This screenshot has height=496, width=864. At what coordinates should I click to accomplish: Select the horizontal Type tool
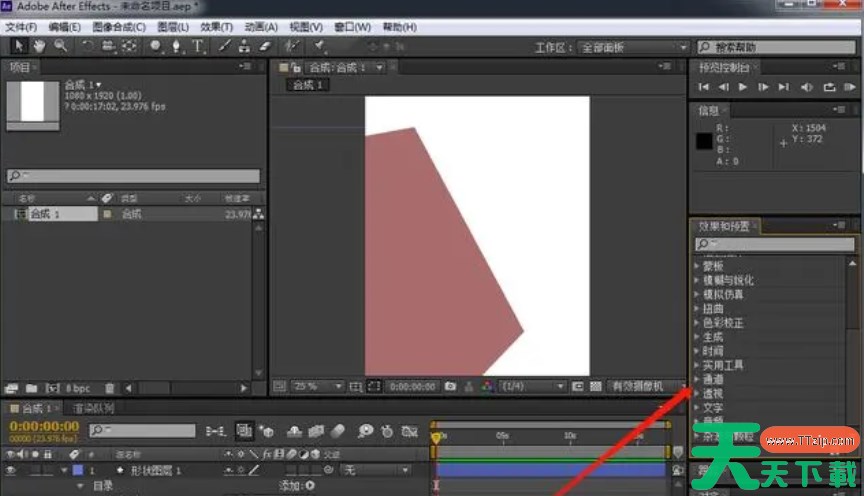click(x=198, y=46)
